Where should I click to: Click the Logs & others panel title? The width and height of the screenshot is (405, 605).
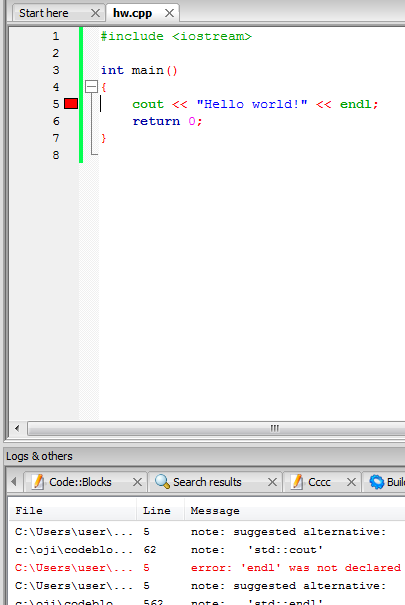[39, 456]
